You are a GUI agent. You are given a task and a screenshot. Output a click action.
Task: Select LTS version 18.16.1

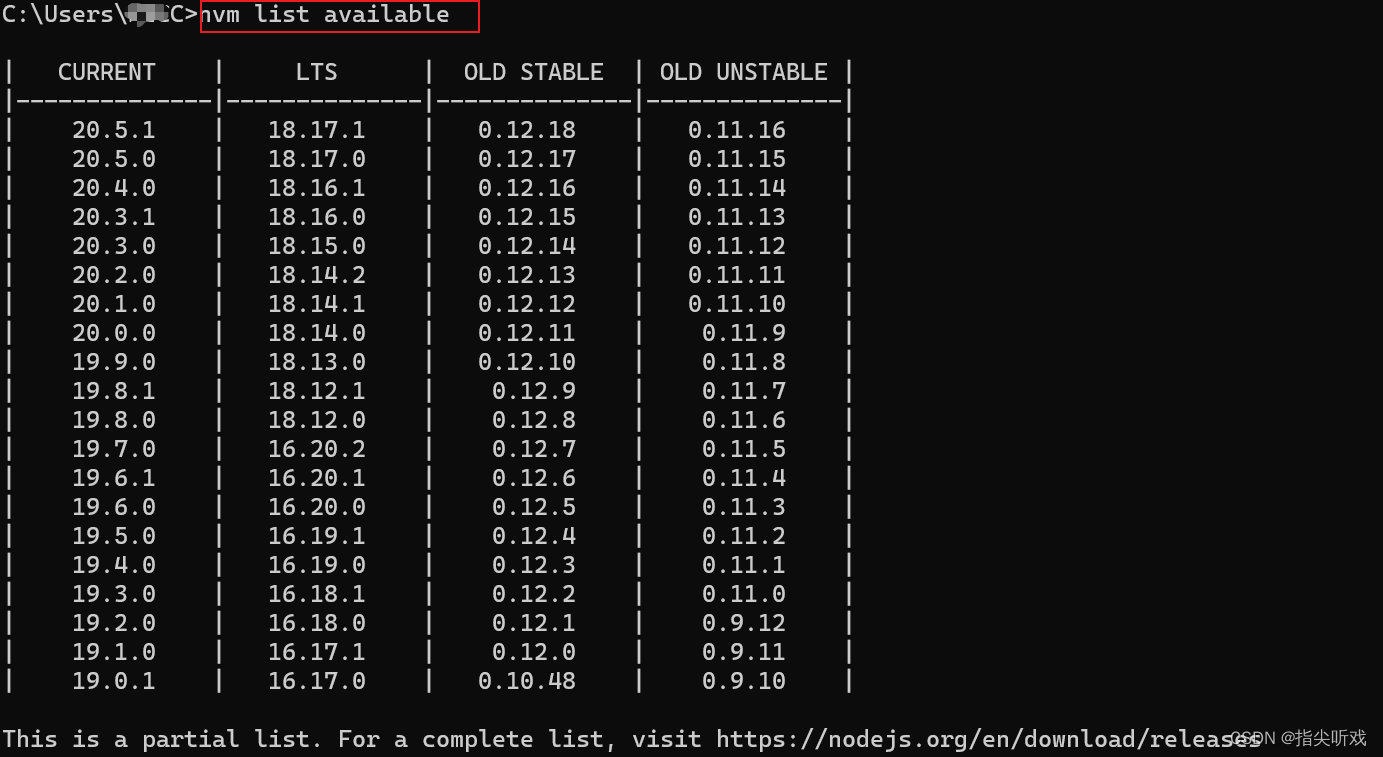317,189
